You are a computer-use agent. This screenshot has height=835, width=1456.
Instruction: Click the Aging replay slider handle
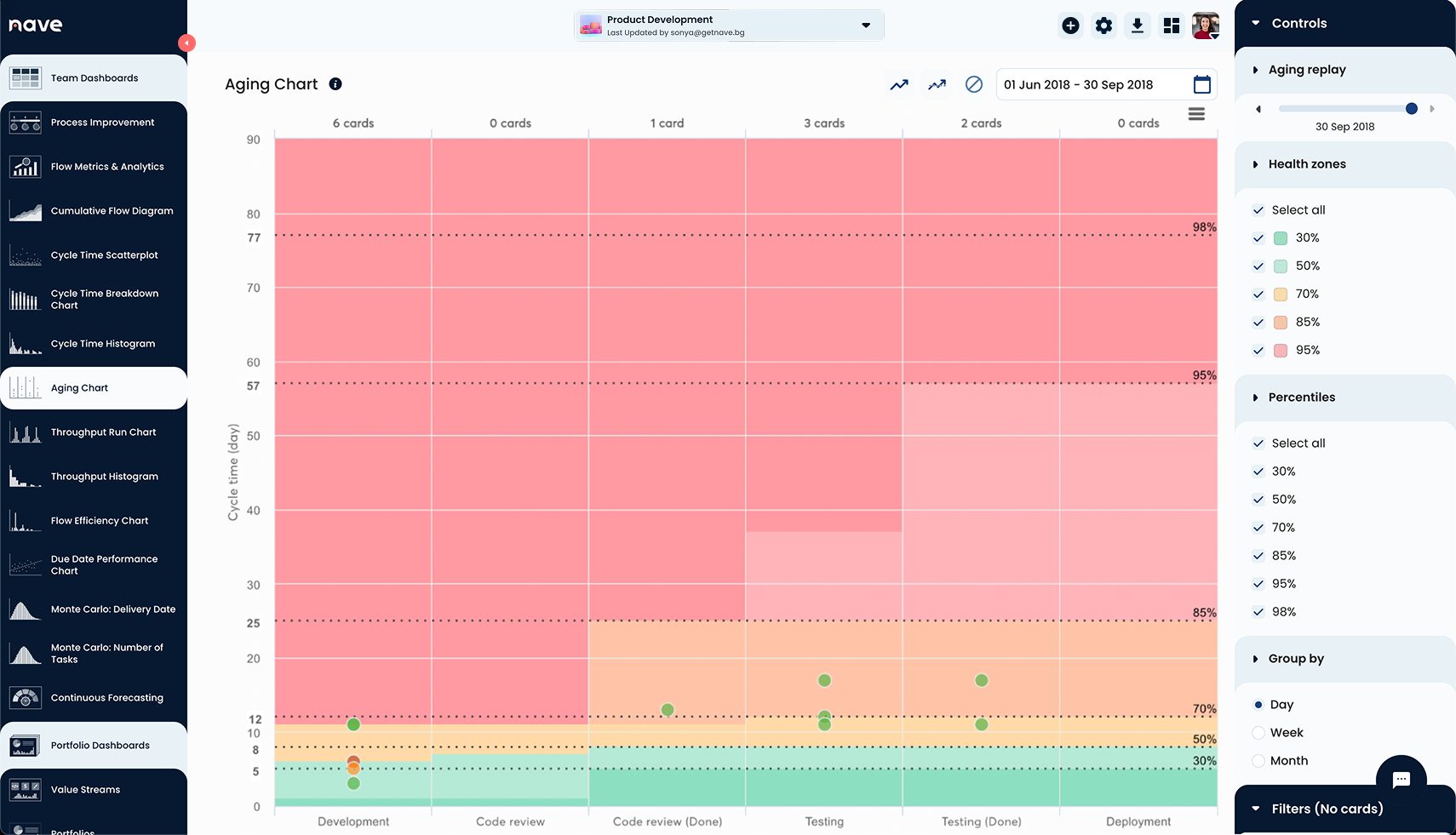(1411, 109)
